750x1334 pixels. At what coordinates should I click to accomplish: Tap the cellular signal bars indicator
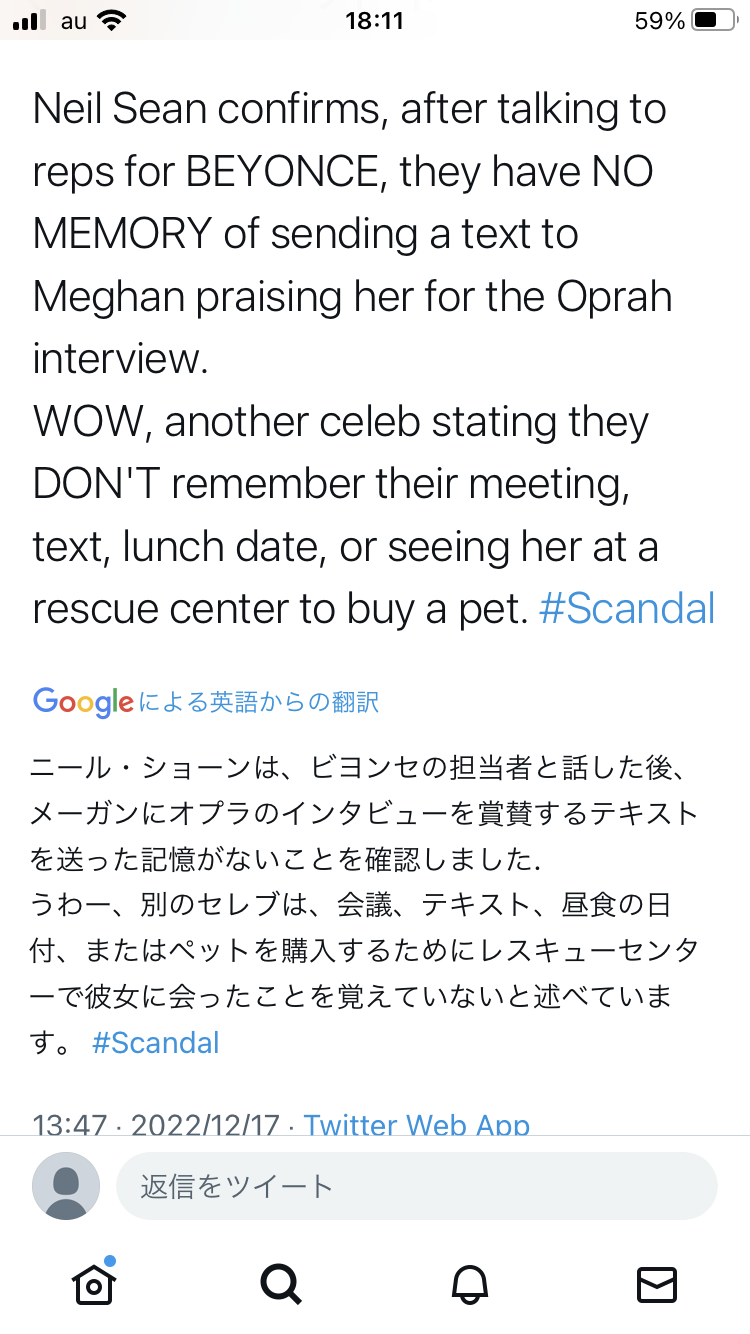tap(30, 21)
